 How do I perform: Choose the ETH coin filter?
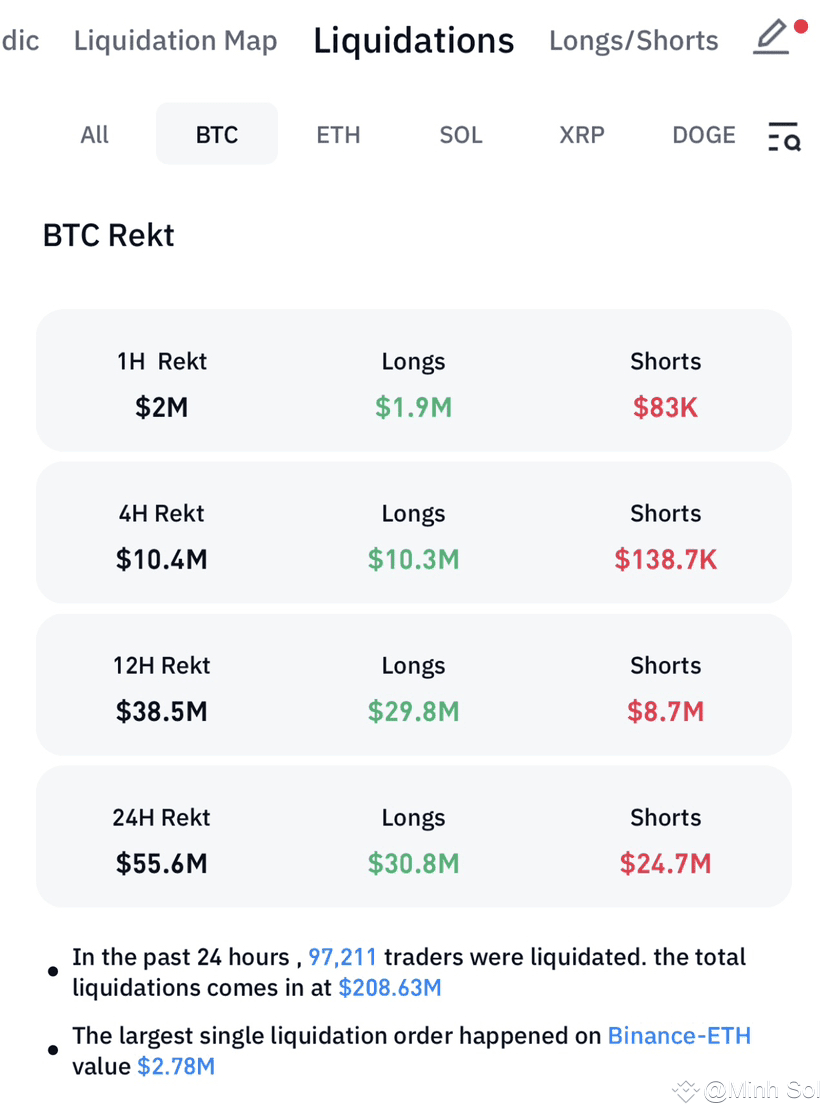point(338,135)
